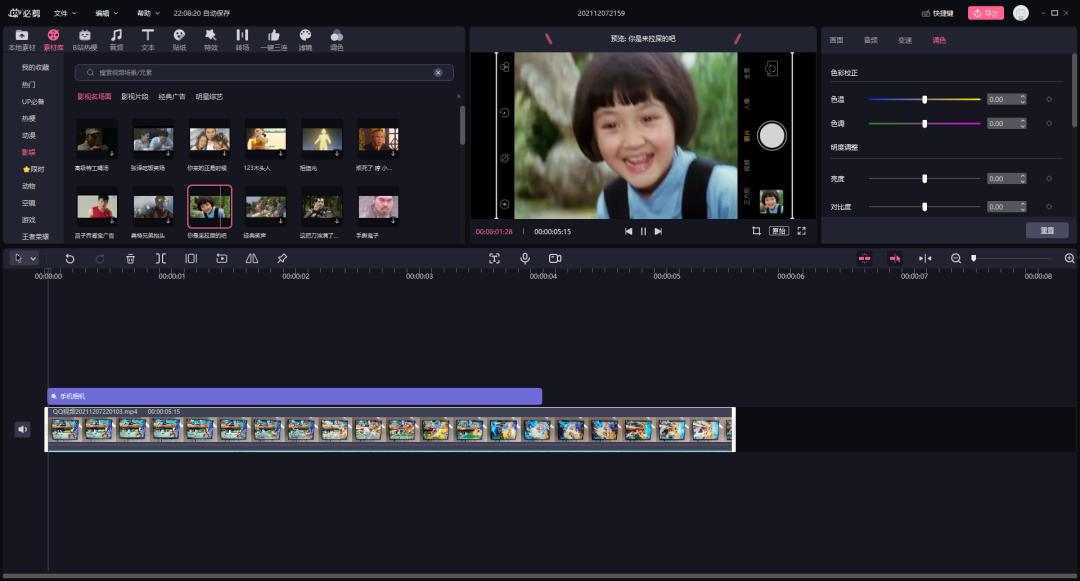
Task: Click the delete trash icon in timeline toolbar
Action: [130, 258]
